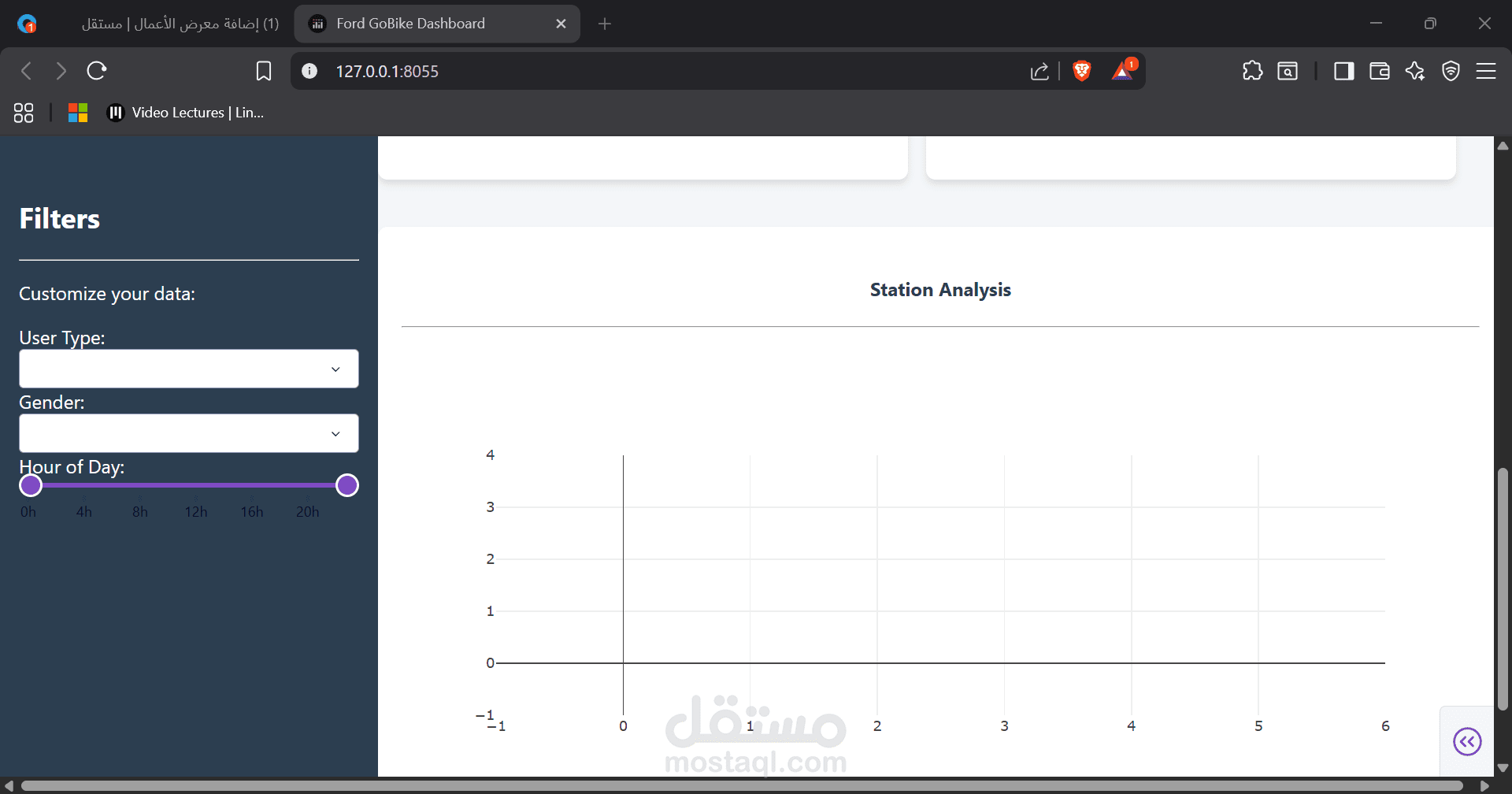Click the x-axis tick label 6
This screenshot has height=794, width=1512.
pyautogui.click(x=1385, y=726)
